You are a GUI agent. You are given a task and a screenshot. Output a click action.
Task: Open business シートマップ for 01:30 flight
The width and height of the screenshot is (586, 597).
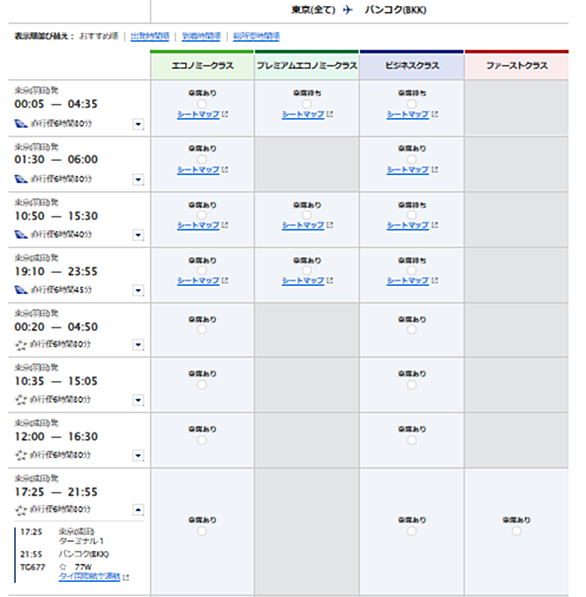[x=408, y=169]
